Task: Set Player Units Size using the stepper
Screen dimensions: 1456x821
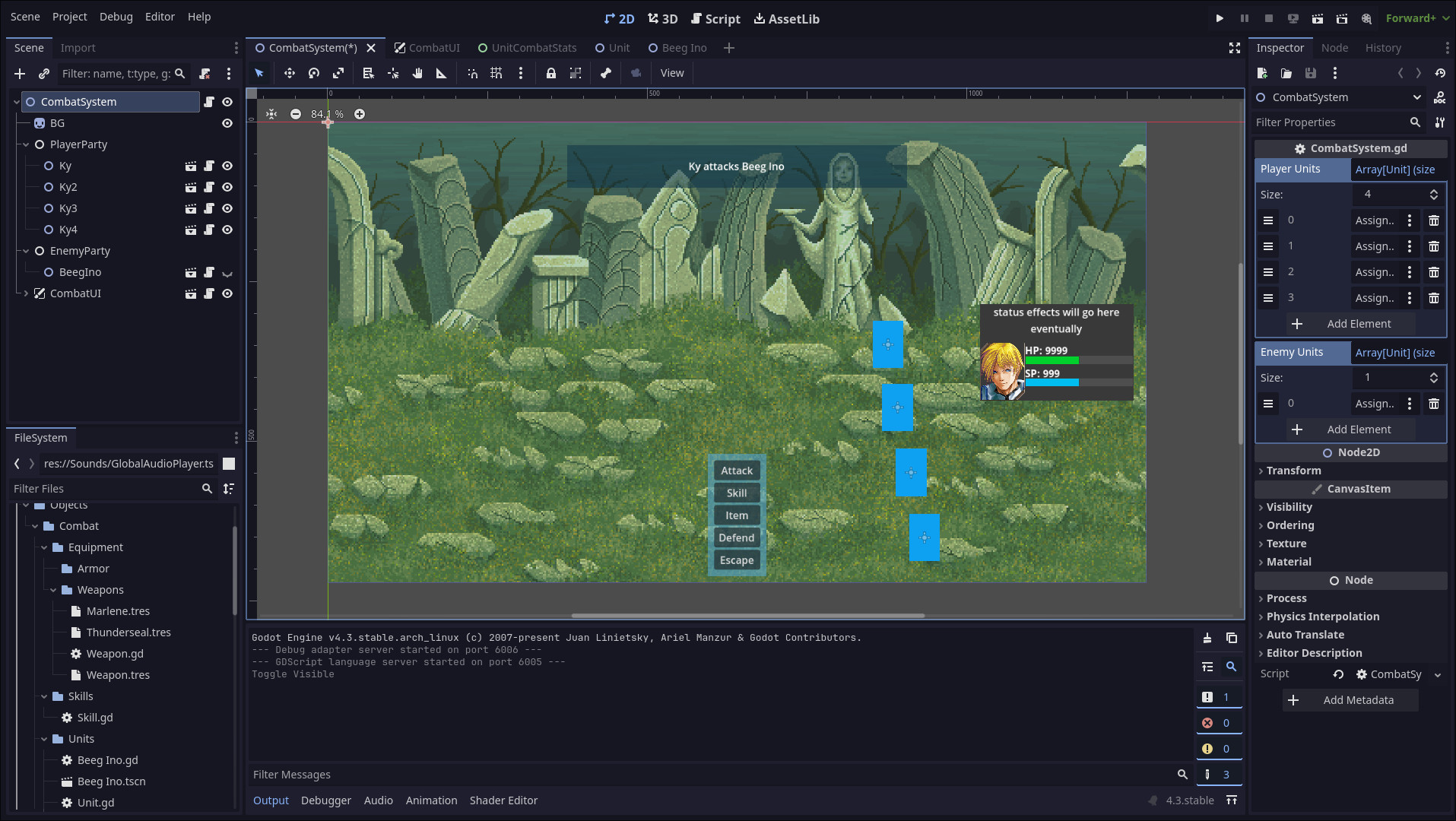Action: pos(1434,195)
